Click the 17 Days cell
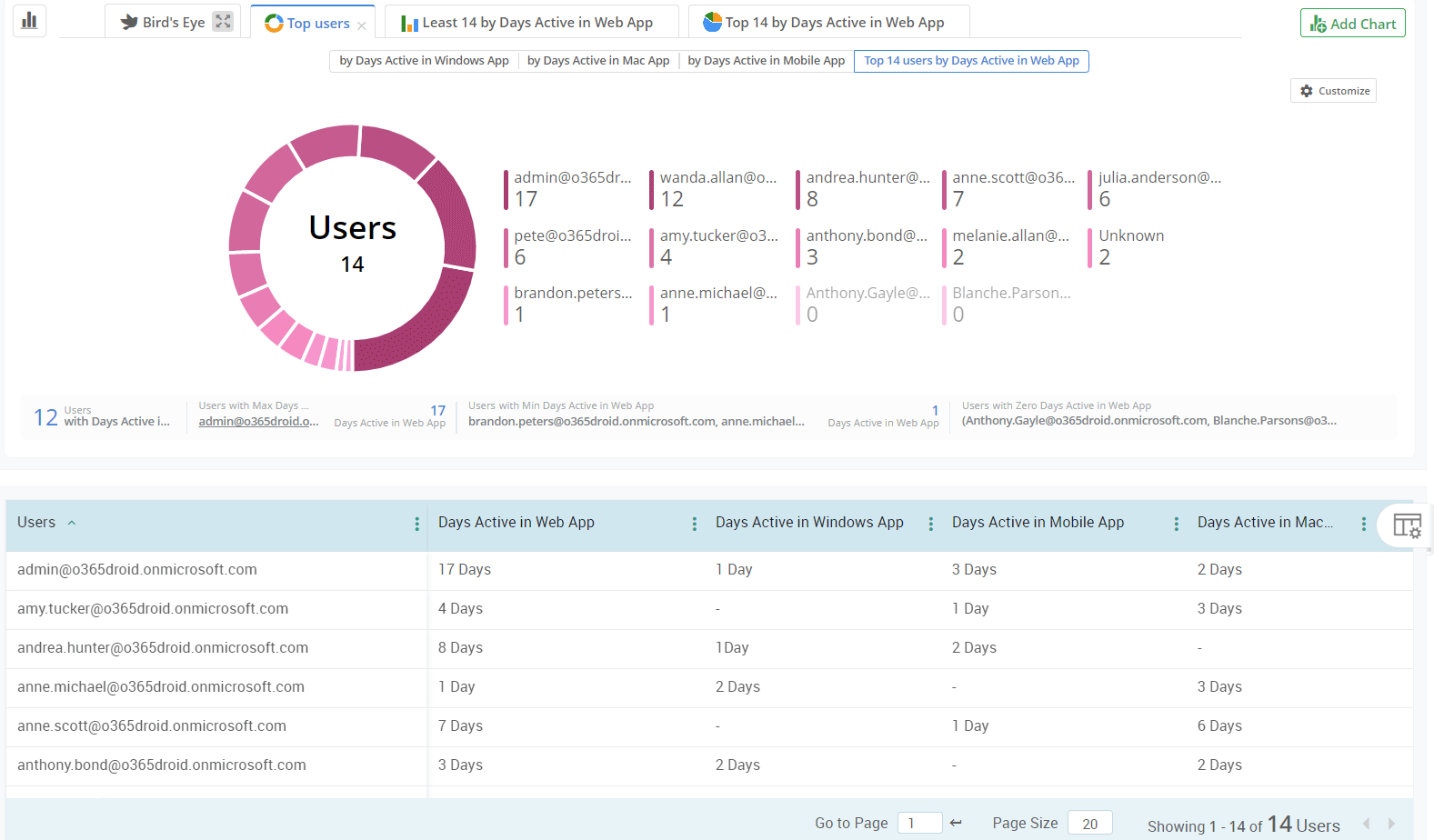The image size is (1434, 840). pyautogui.click(x=465, y=570)
